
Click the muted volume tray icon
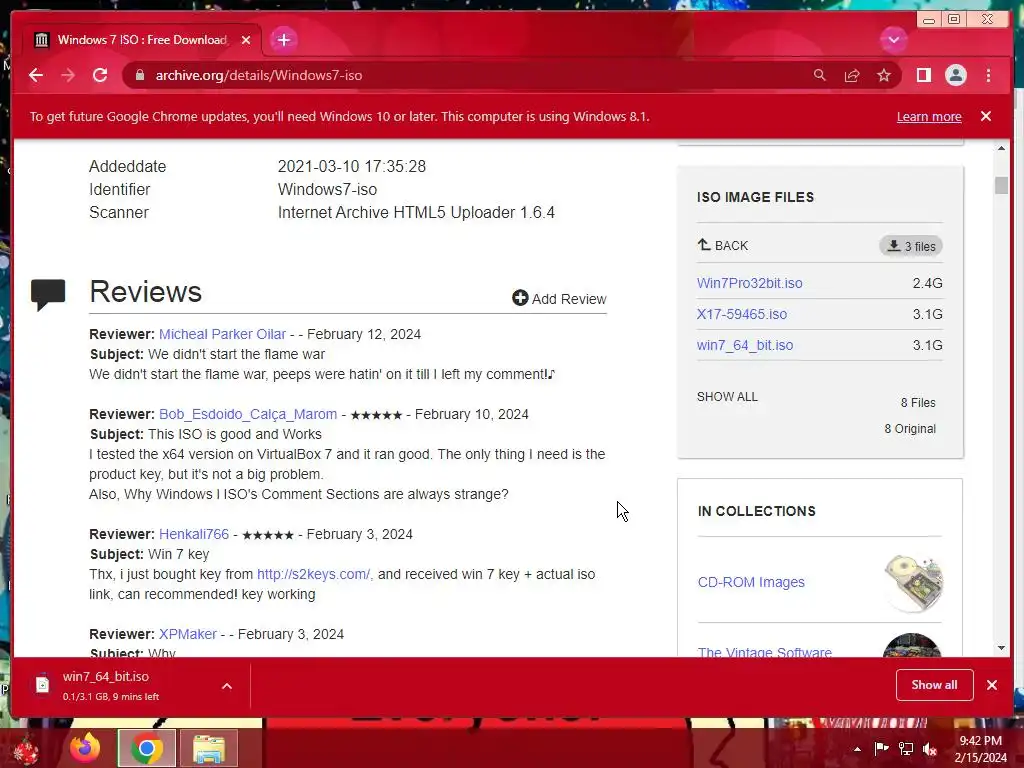[x=930, y=749]
